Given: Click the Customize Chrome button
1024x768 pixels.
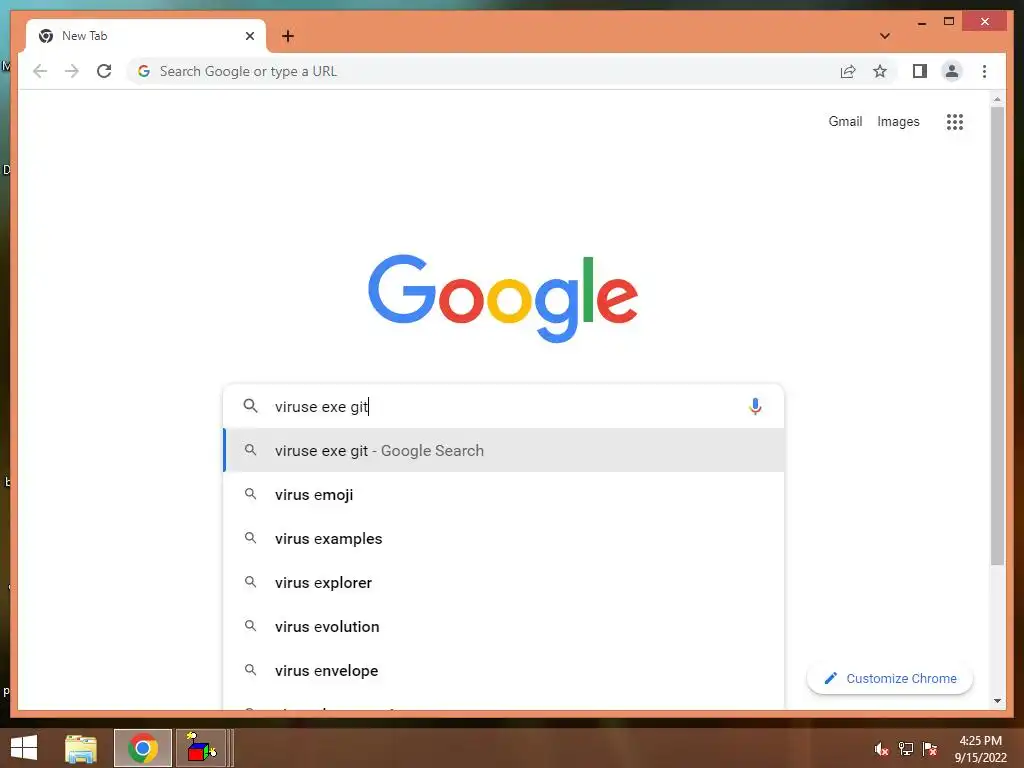Looking at the screenshot, I should click(x=889, y=679).
